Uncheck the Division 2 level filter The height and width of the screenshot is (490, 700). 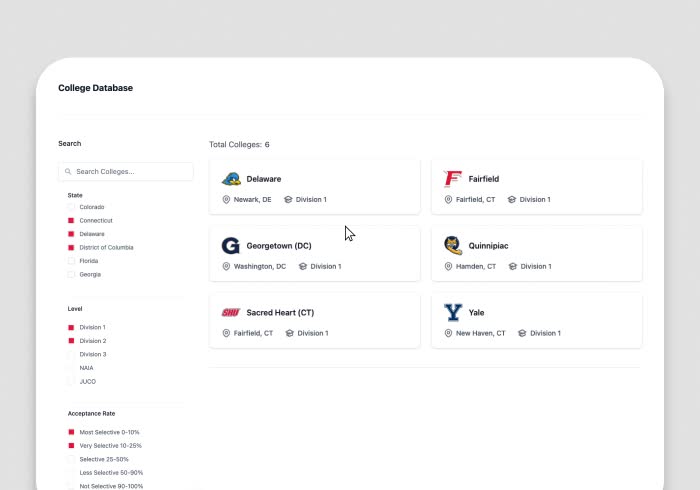pyautogui.click(x=71, y=341)
